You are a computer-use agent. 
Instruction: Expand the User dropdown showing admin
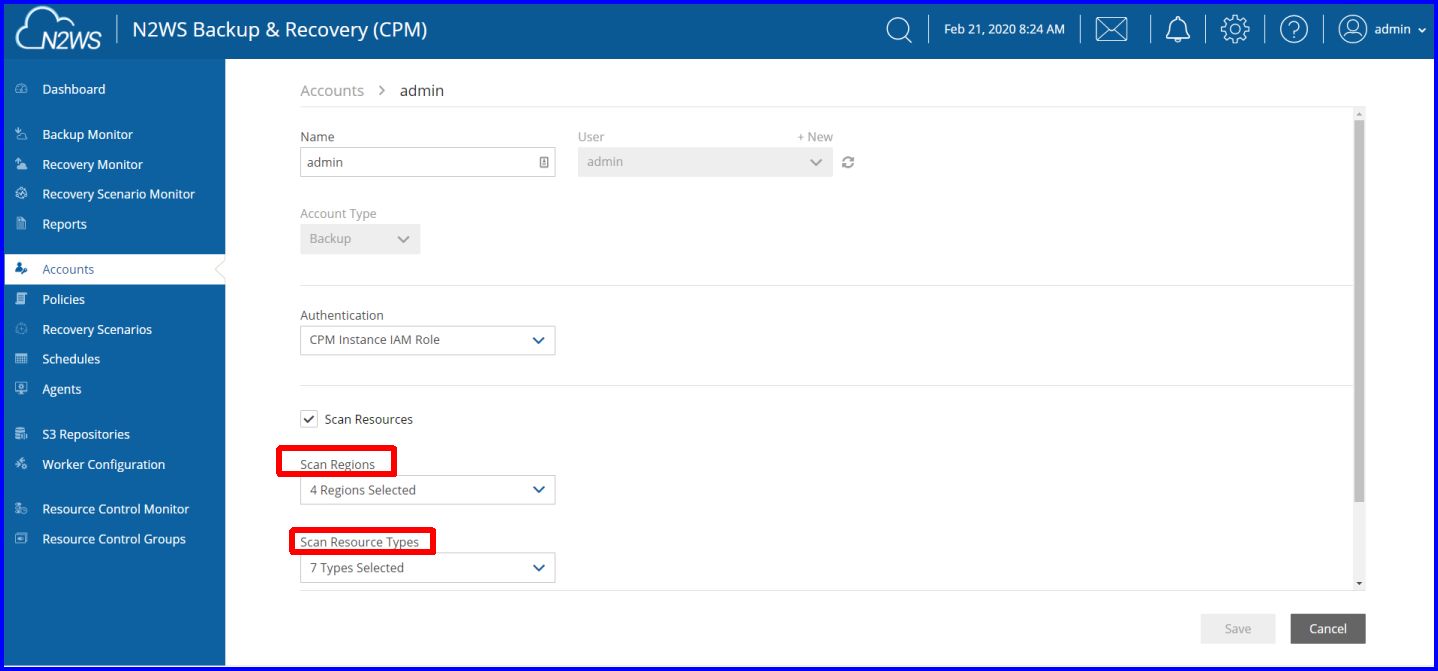coord(705,162)
